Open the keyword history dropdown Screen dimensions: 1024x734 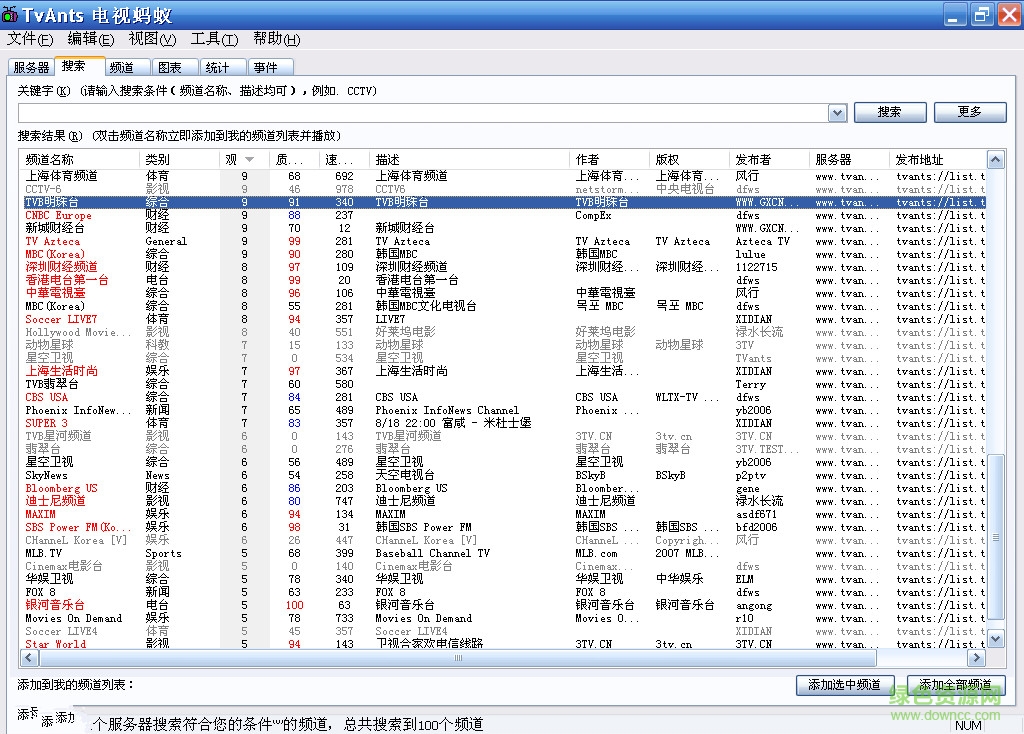[x=838, y=113]
